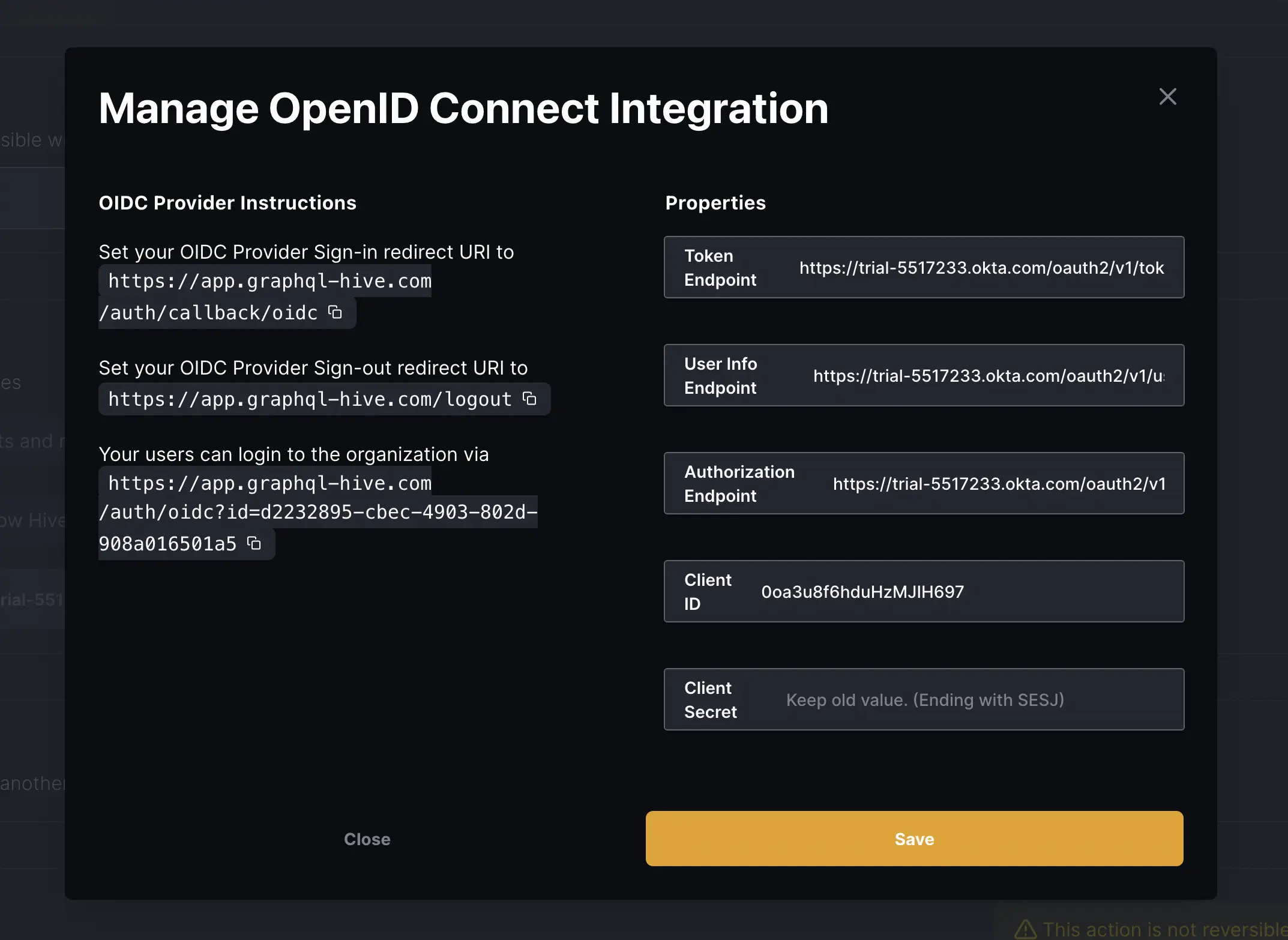Click the Client Secret label
Image resolution: width=1288 pixels, height=940 pixels.
(711, 700)
